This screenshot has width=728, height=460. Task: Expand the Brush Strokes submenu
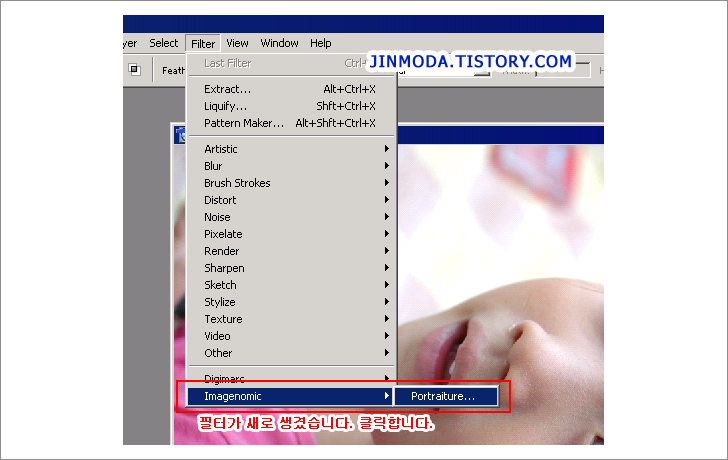(291, 183)
